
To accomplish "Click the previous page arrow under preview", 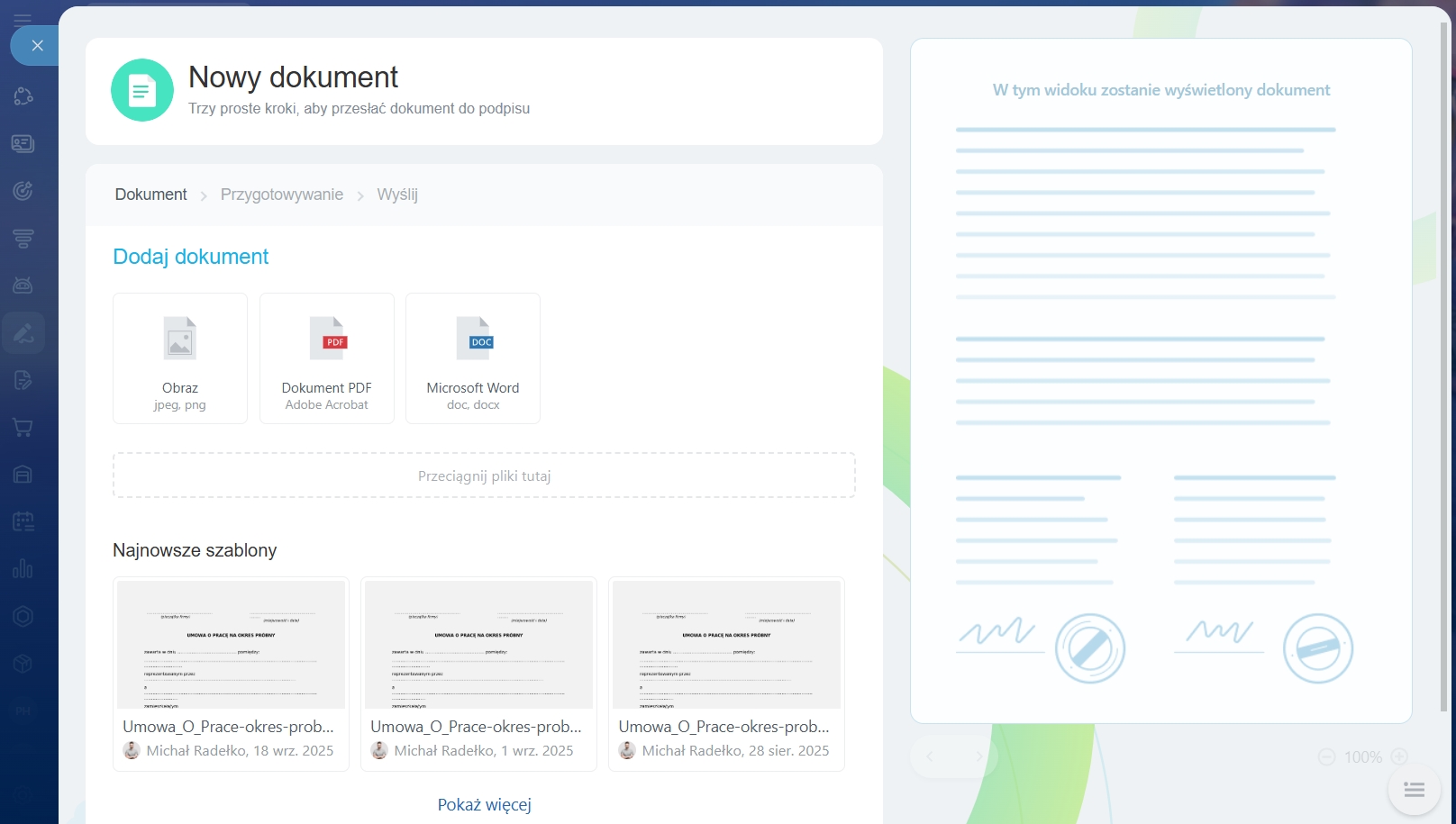I will [931, 757].
